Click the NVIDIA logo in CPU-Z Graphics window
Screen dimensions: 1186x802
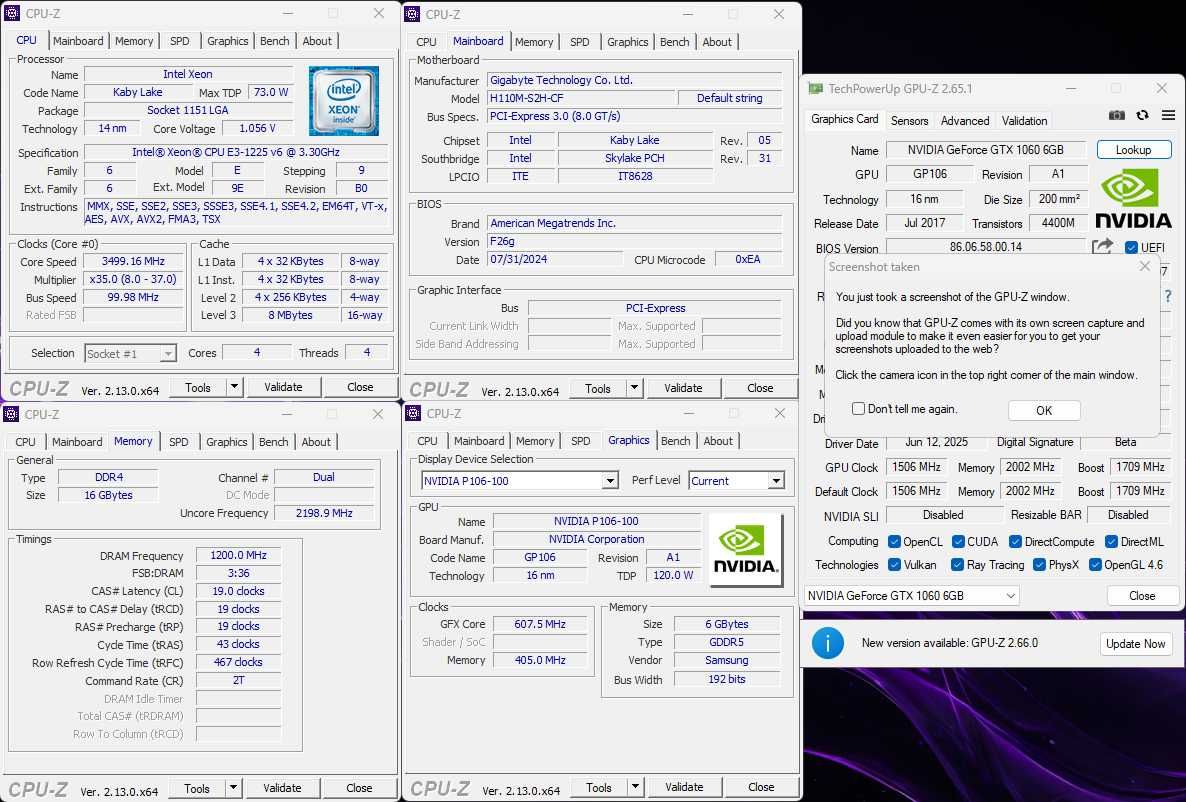point(745,550)
